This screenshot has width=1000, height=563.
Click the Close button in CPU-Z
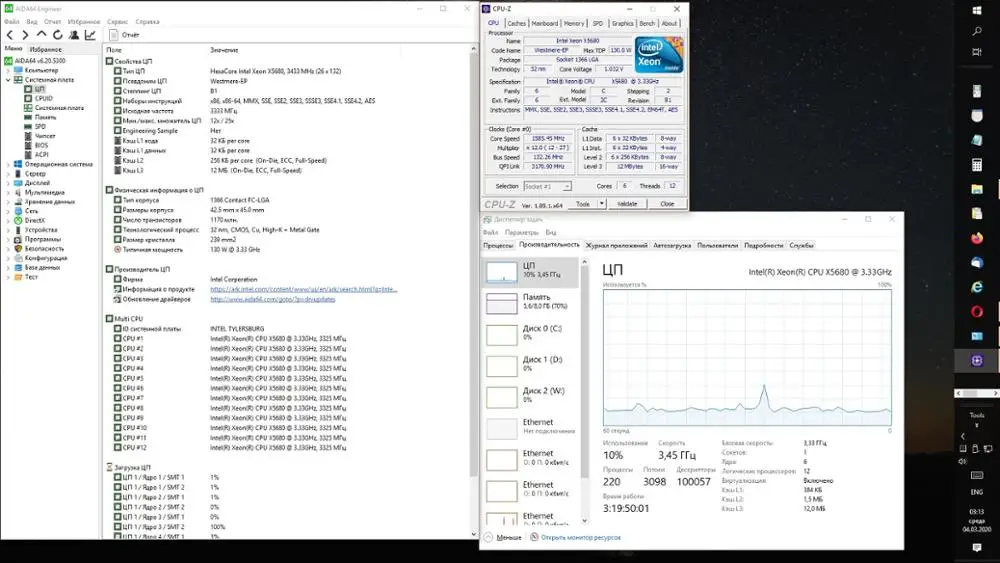point(667,204)
